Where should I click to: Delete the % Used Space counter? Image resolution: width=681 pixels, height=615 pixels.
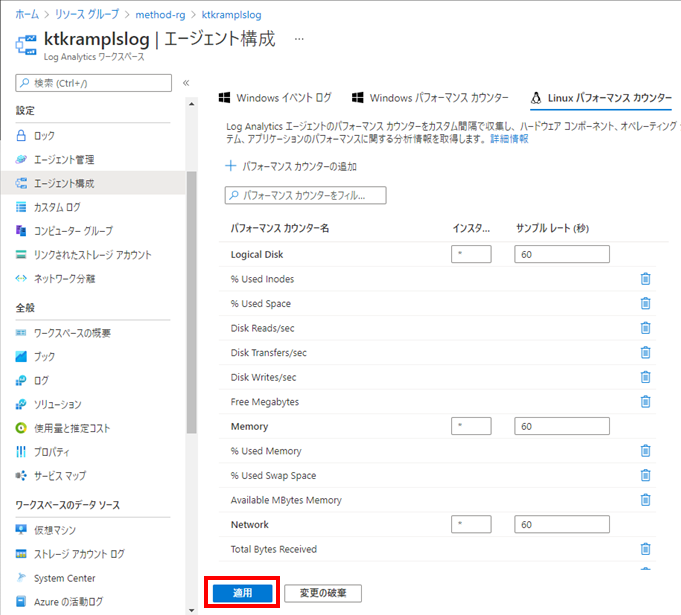[x=645, y=303]
